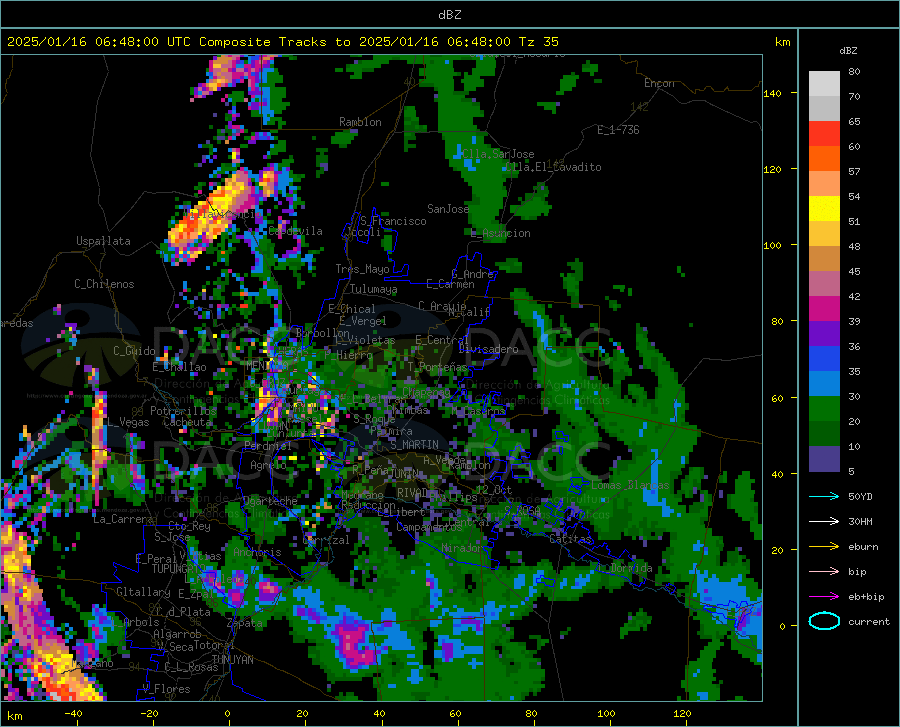This screenshot has height=727, width=900.
Task: Click the 'V_Flores' map label
Action: (166, 689)
